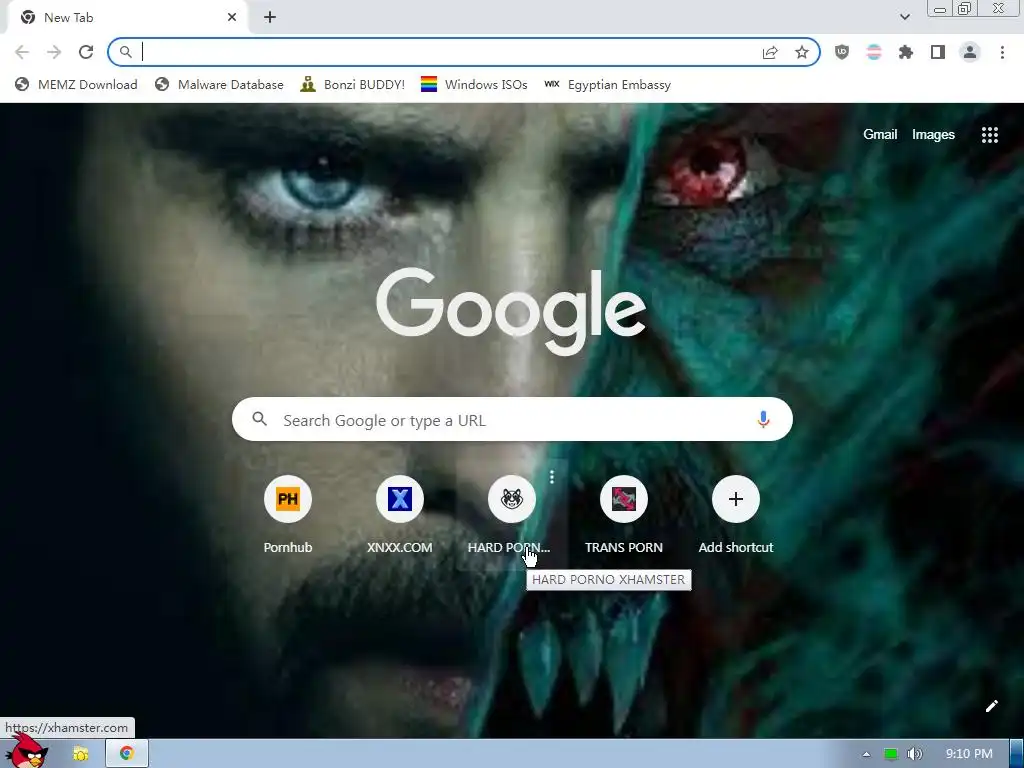Expand the tab search chevron
The height and width of the screenshot is (768, 1024).
tap(904, 17)
